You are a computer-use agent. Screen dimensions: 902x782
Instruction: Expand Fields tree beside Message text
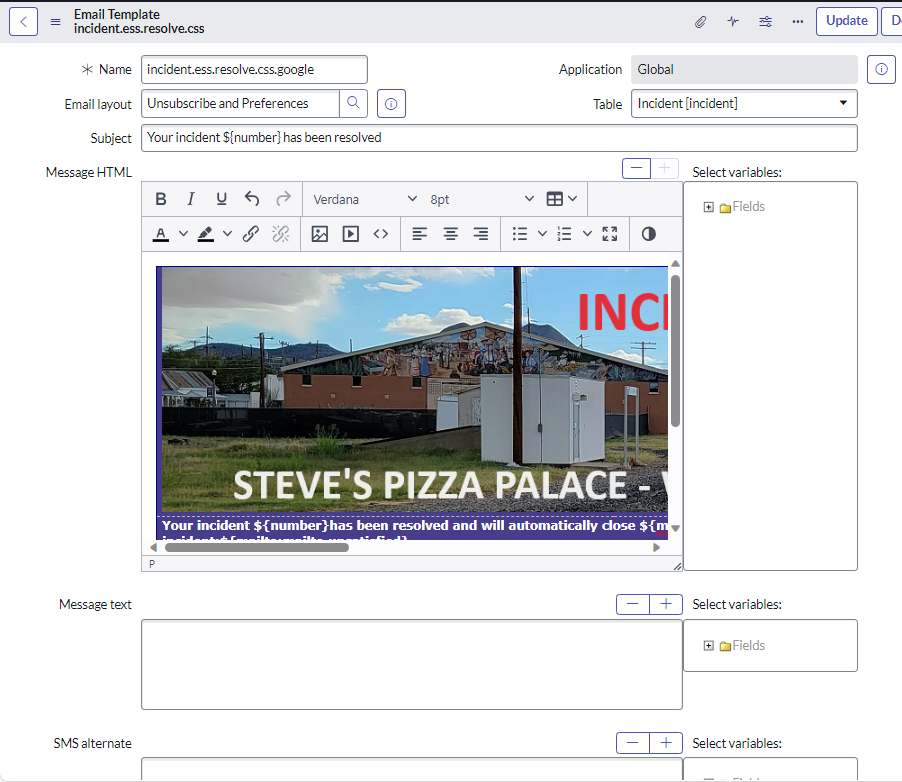(709, 646)
